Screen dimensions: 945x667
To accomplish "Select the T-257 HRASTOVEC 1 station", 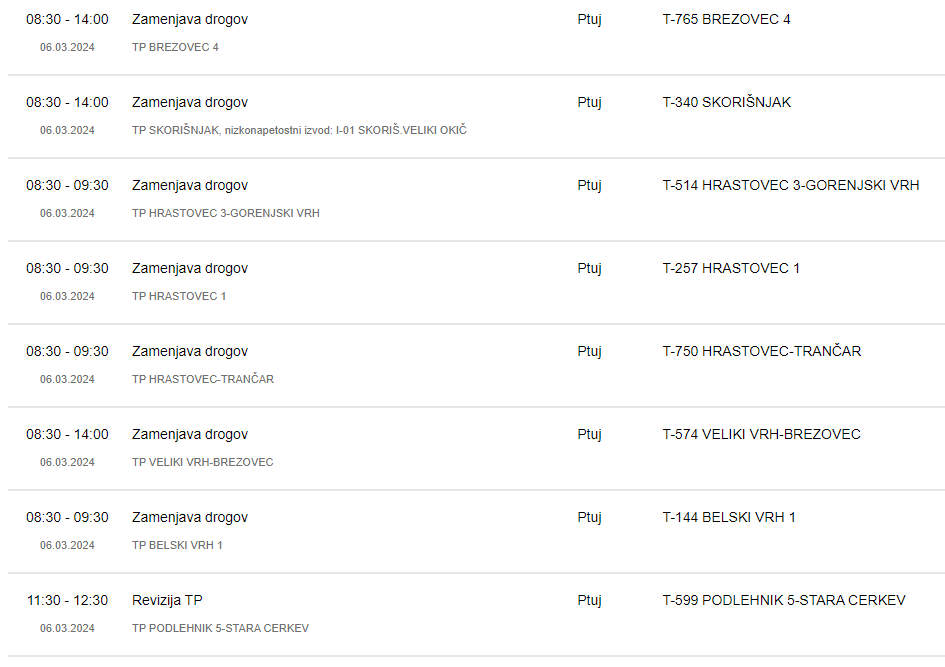I will [731, 269].
